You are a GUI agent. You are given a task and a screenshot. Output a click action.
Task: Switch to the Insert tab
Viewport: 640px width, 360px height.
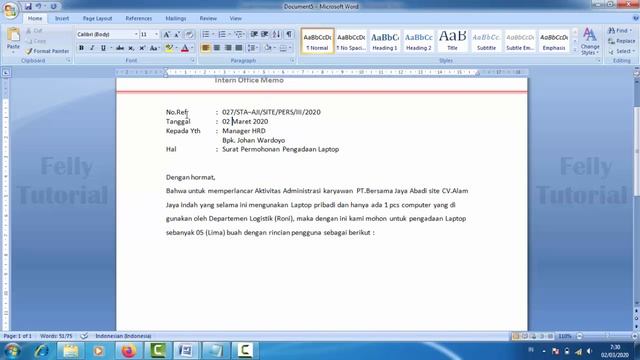pos(62,18)
